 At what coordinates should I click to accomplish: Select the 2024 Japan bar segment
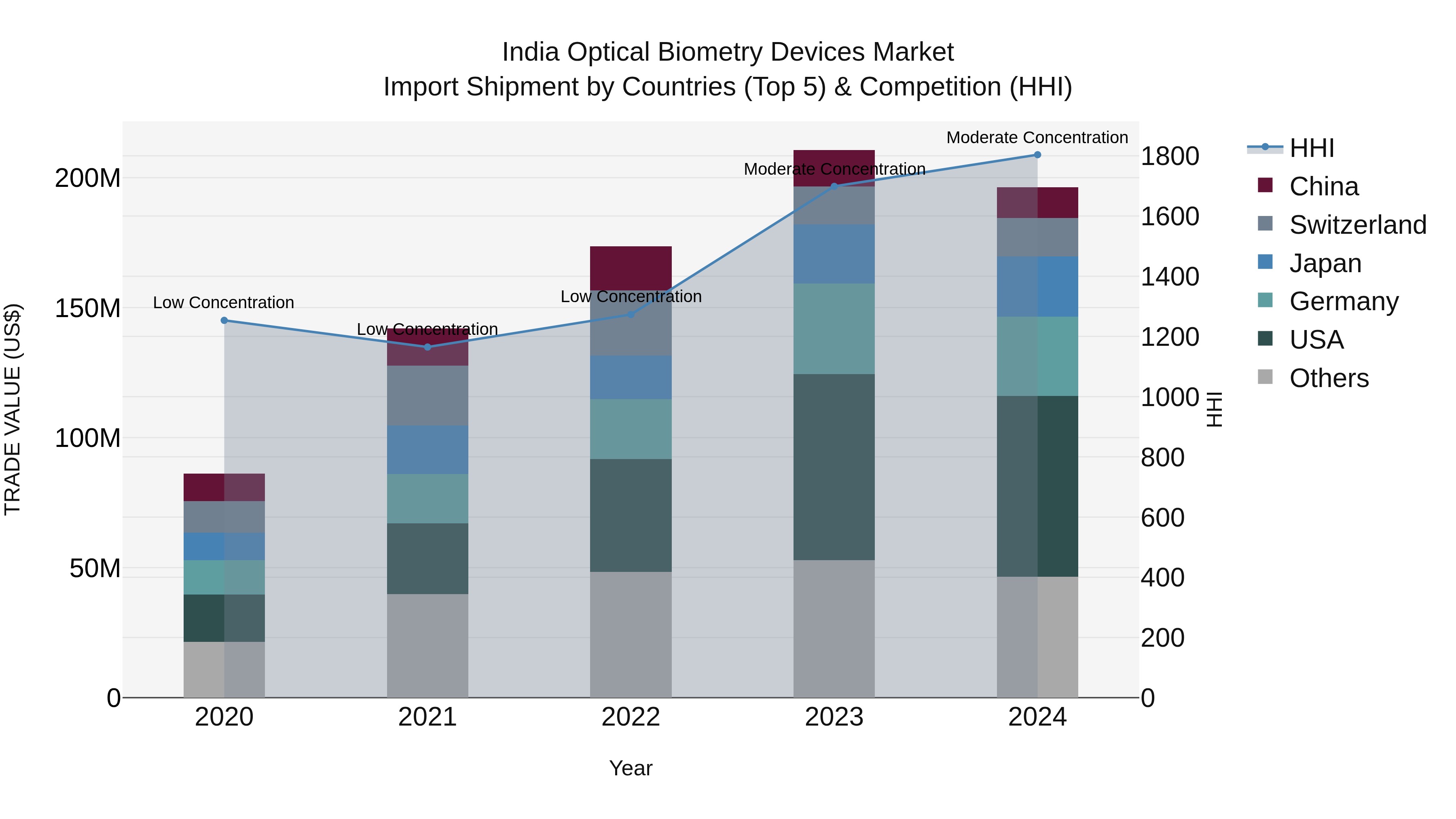point(1037,287)
